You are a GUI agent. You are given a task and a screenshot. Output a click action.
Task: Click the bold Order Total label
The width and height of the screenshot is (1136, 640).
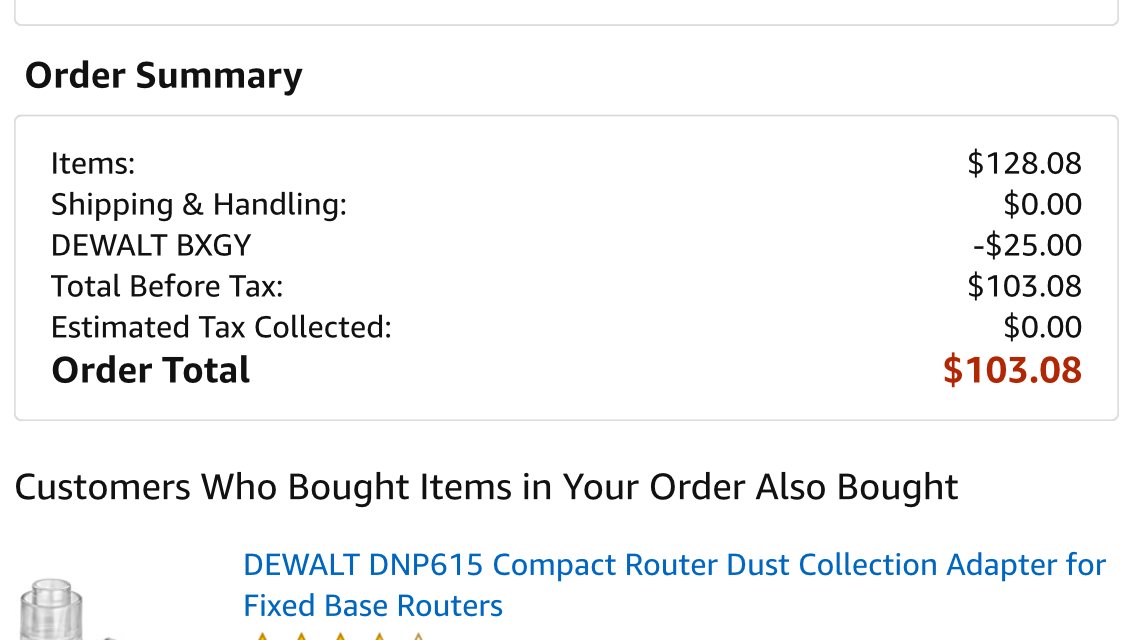pyautogui.click(x=151, y=370)
